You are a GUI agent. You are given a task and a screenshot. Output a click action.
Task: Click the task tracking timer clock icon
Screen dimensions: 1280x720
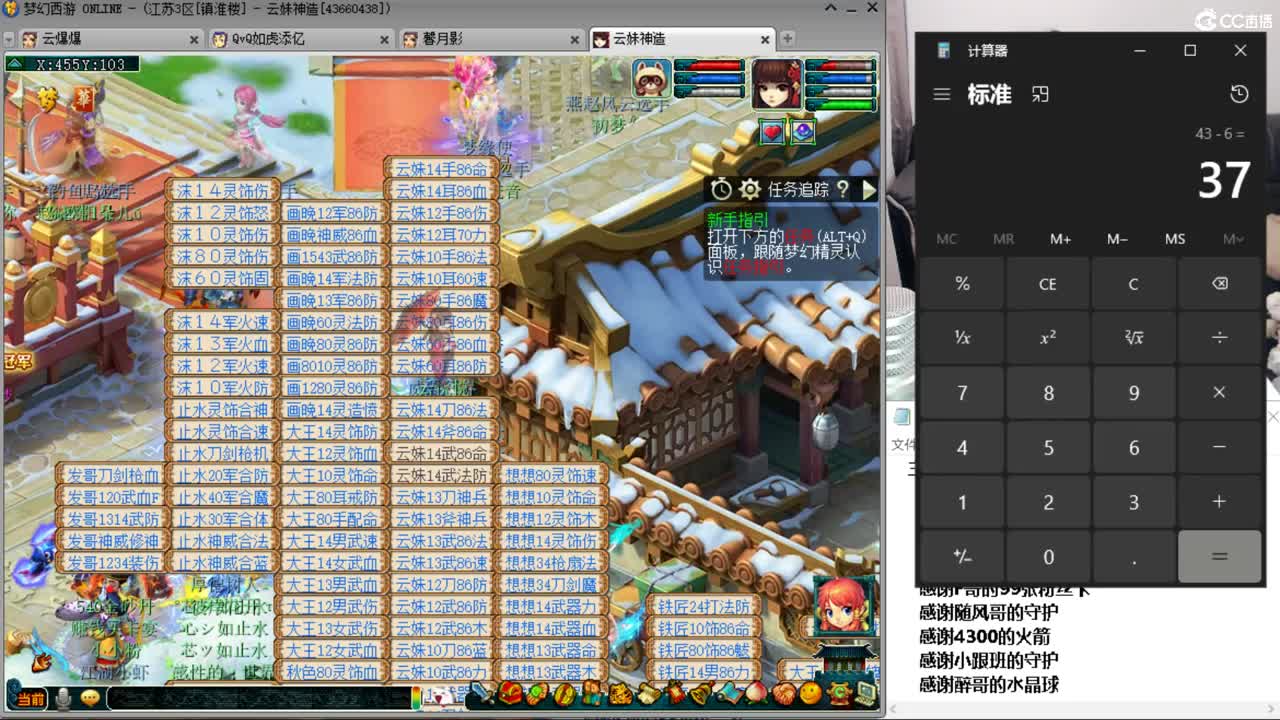[x=721, y=189]
